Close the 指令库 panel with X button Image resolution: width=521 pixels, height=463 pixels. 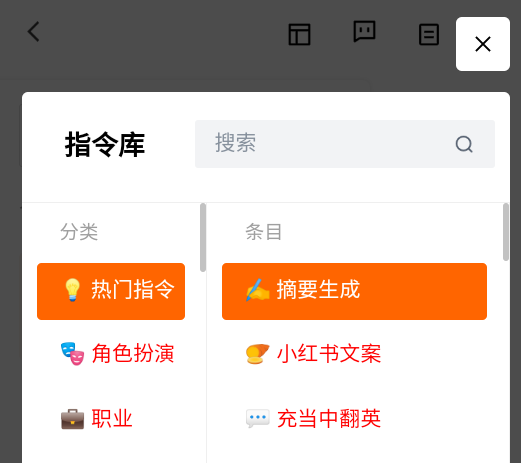483,44
